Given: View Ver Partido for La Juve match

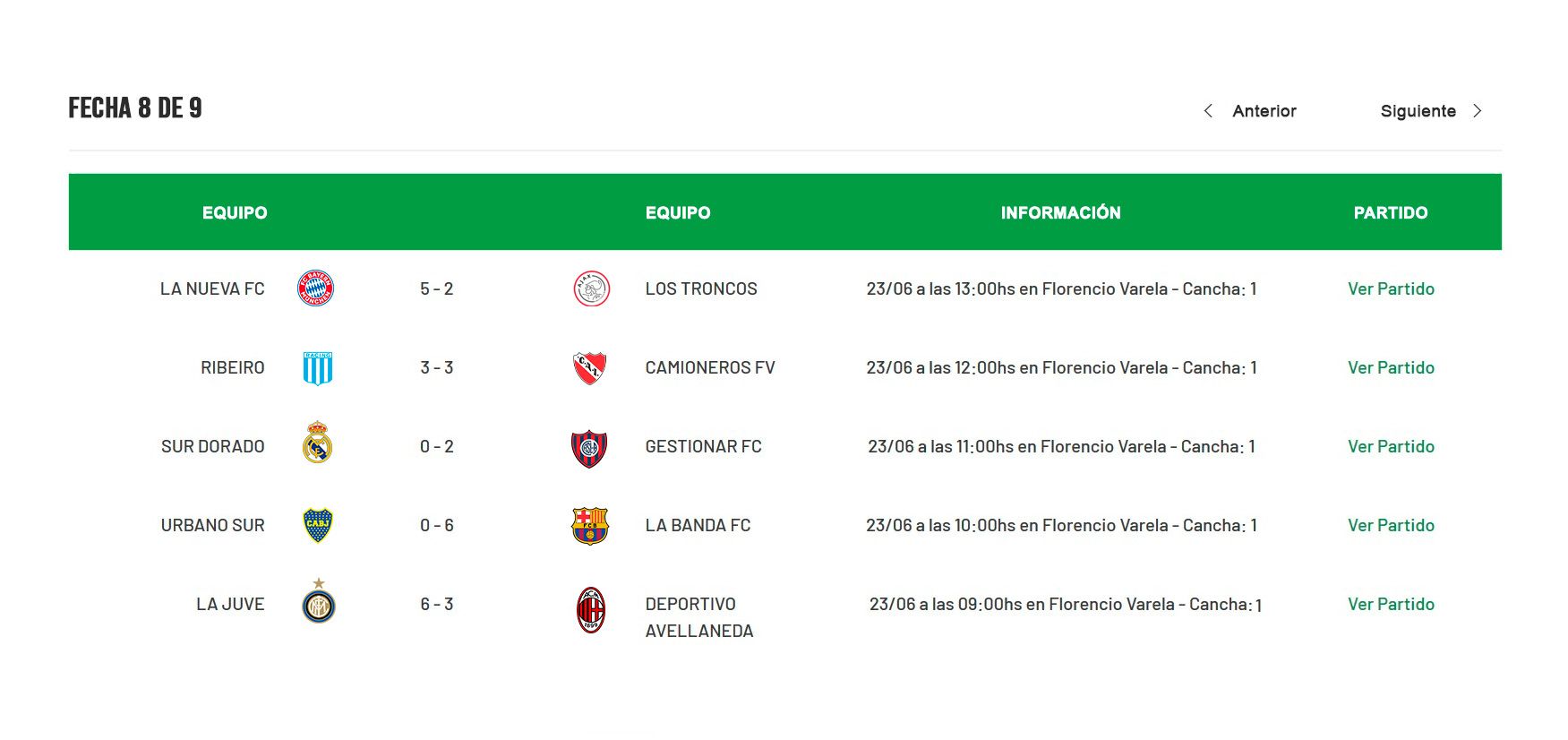Looking at the screenshot, I should (x=1391, y=604).
